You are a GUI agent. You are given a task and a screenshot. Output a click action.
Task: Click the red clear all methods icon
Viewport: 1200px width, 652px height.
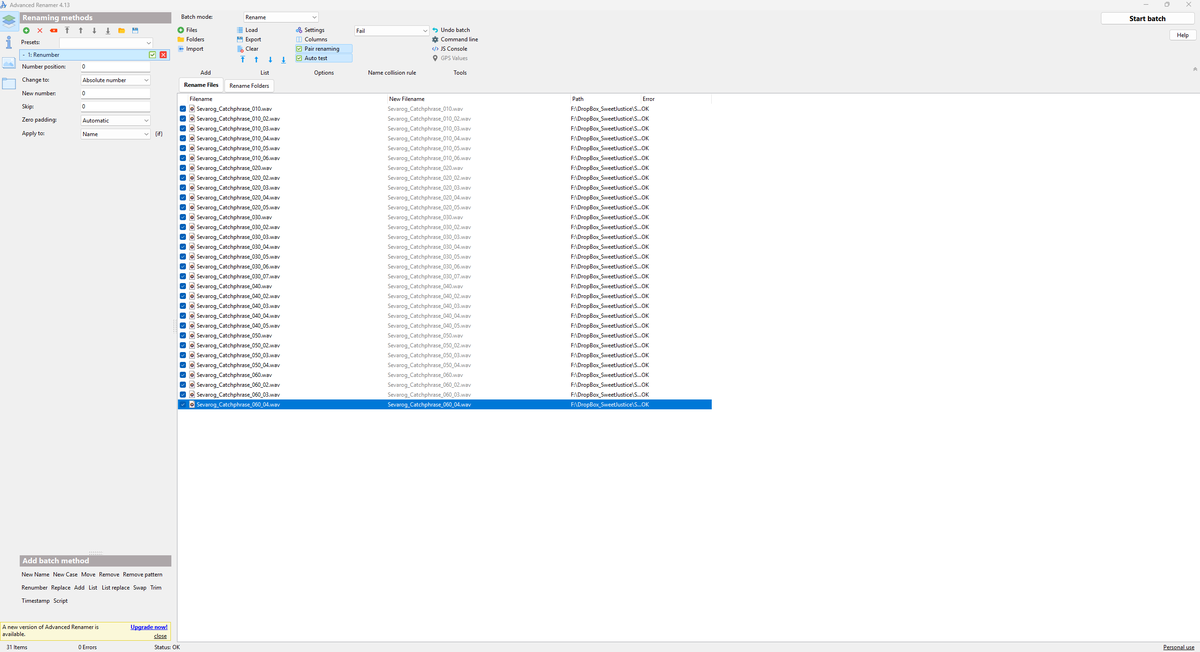pos(54,30)
